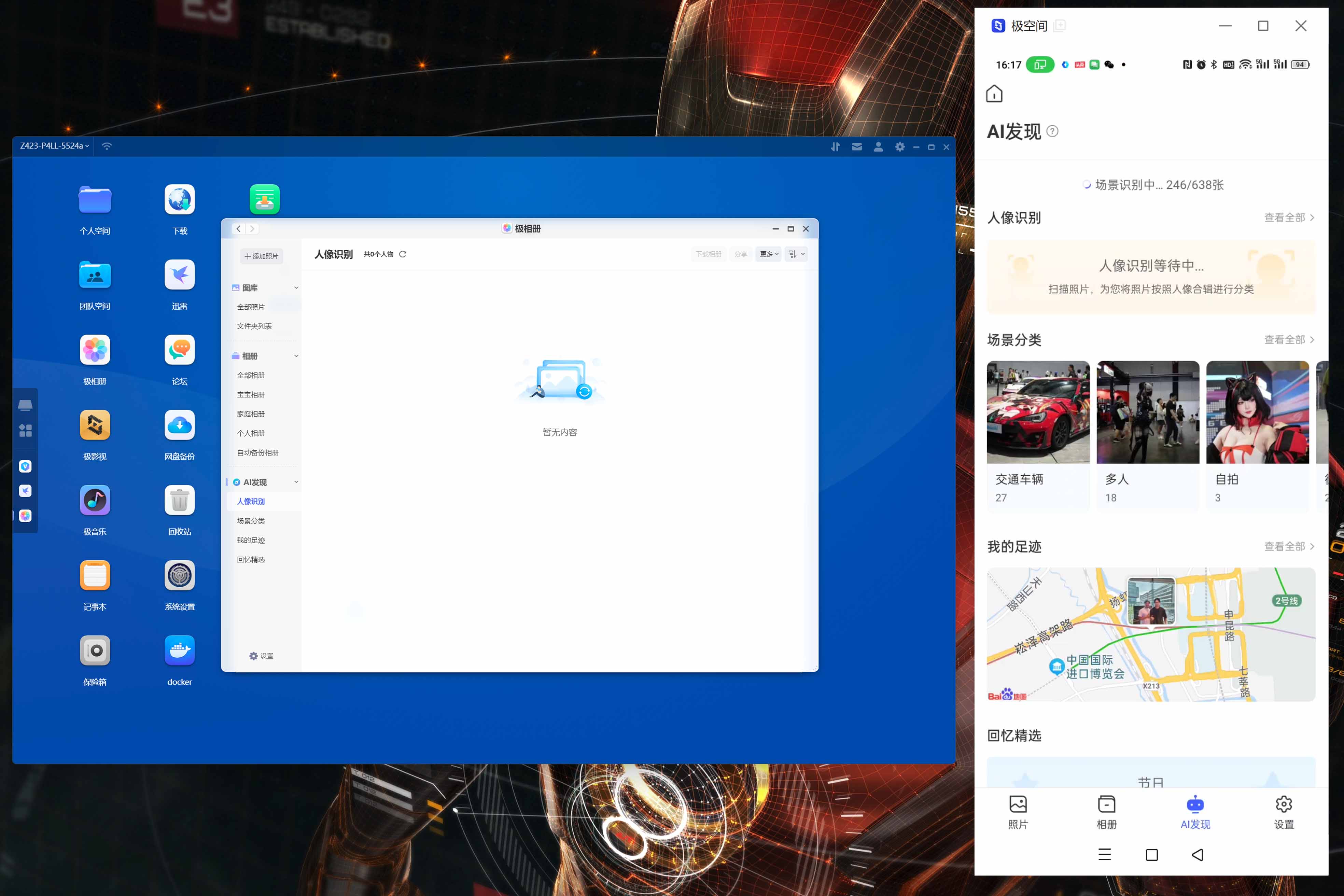The height and width of the screenshot is (896, 1344).
Task: Open the 记事本 app icon
Action: pyautogui.click(x=95, y=575)
